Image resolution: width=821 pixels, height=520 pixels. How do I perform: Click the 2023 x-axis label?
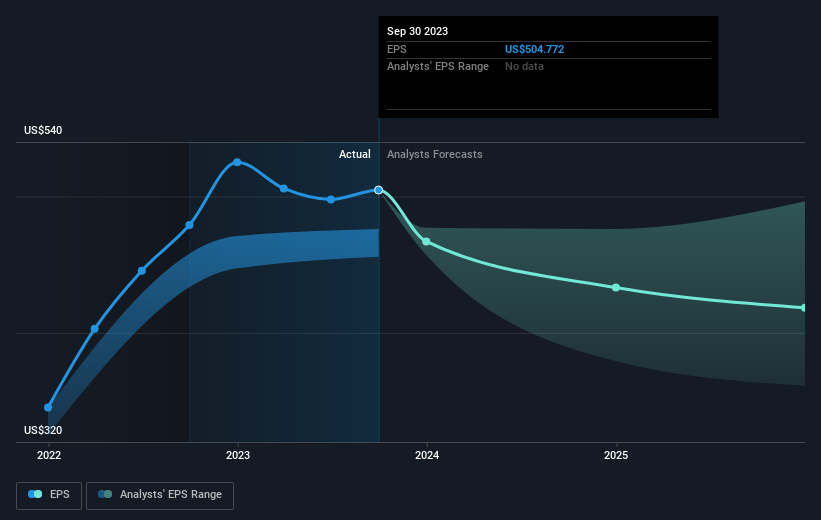(238, 455)
